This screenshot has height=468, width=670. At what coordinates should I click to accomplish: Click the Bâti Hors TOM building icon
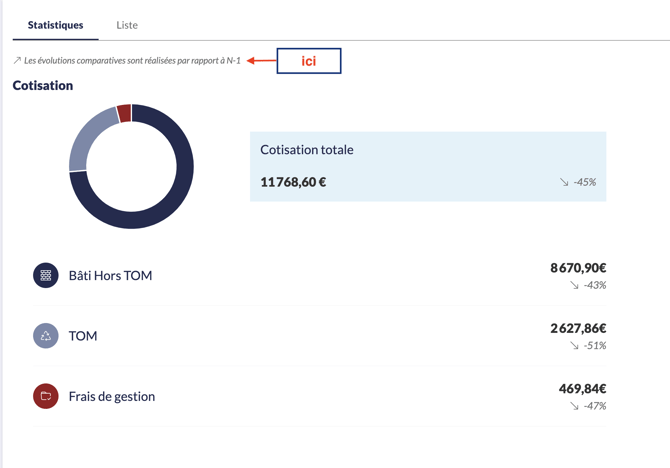[46, 275]
